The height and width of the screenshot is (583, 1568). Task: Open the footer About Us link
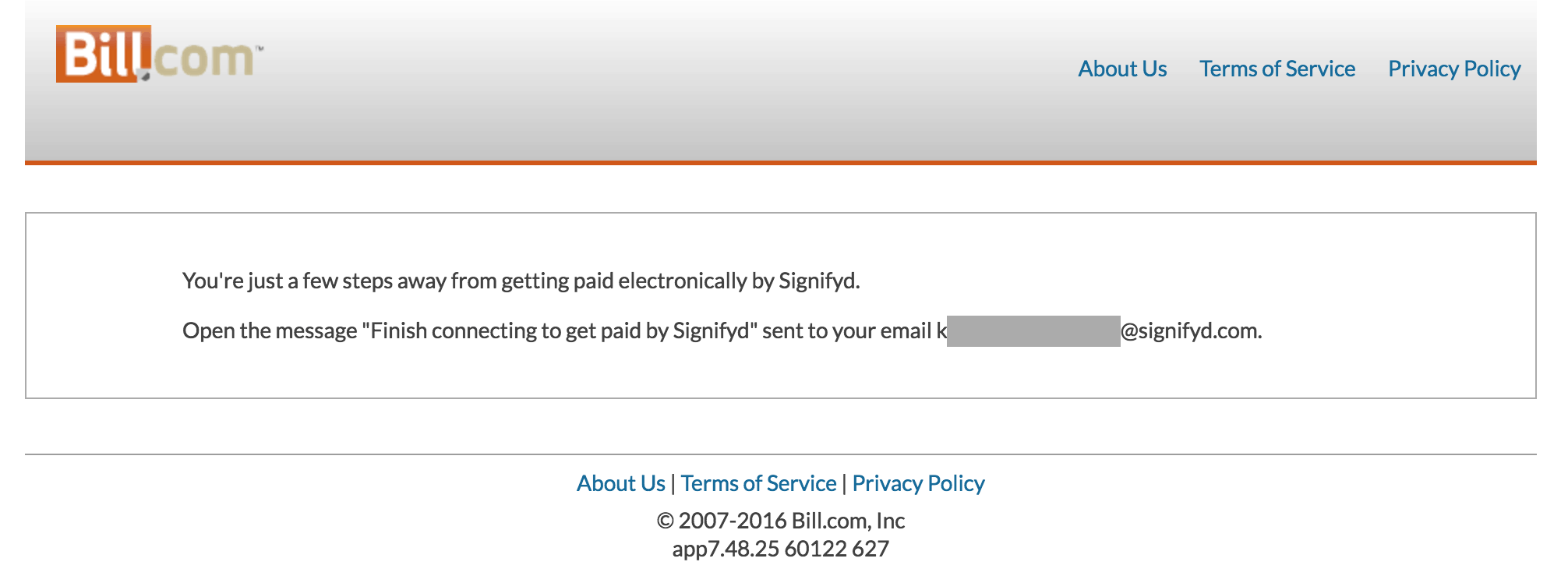pos(621,483)
